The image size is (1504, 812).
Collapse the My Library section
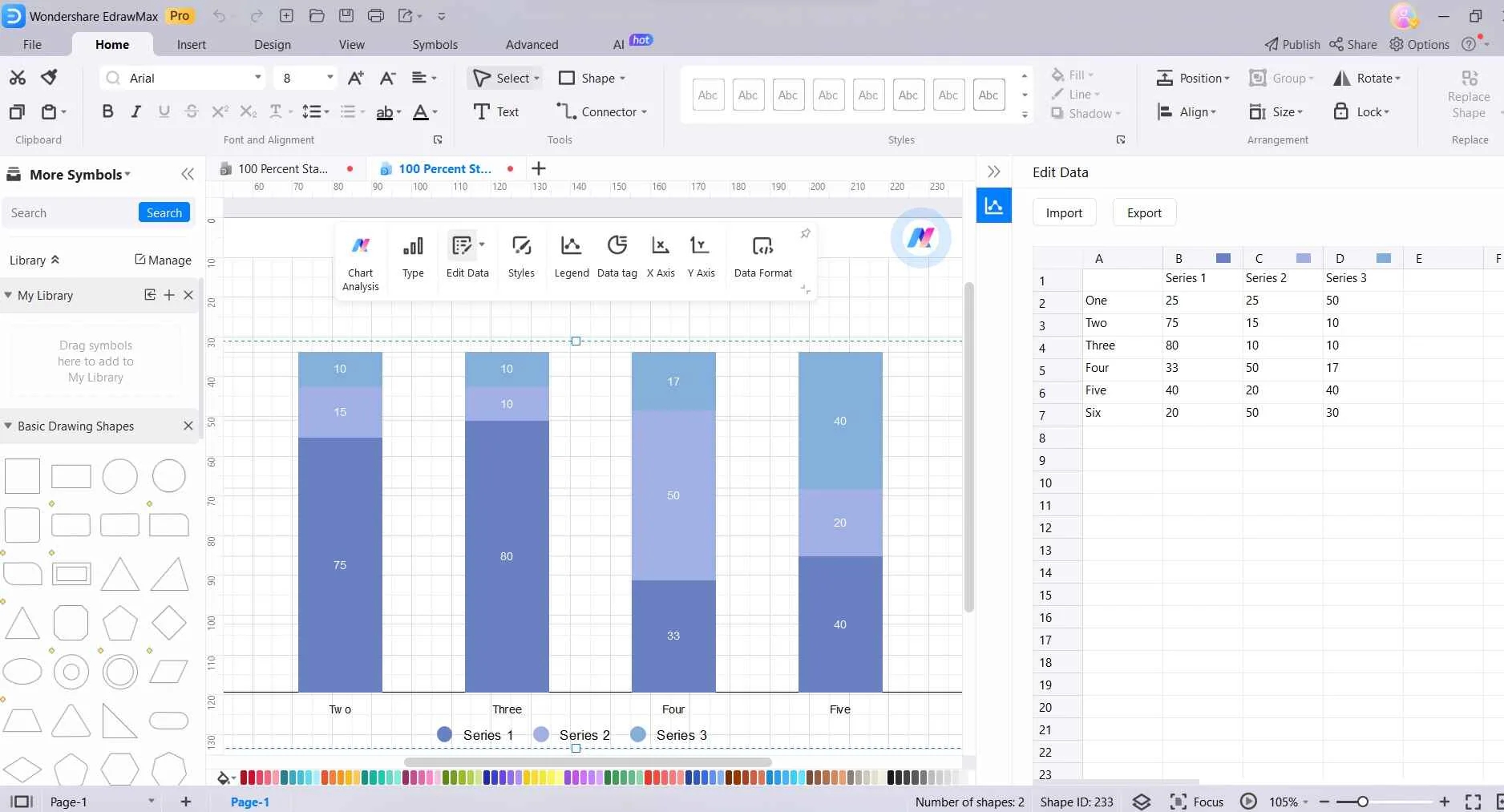tap(8, 295)
